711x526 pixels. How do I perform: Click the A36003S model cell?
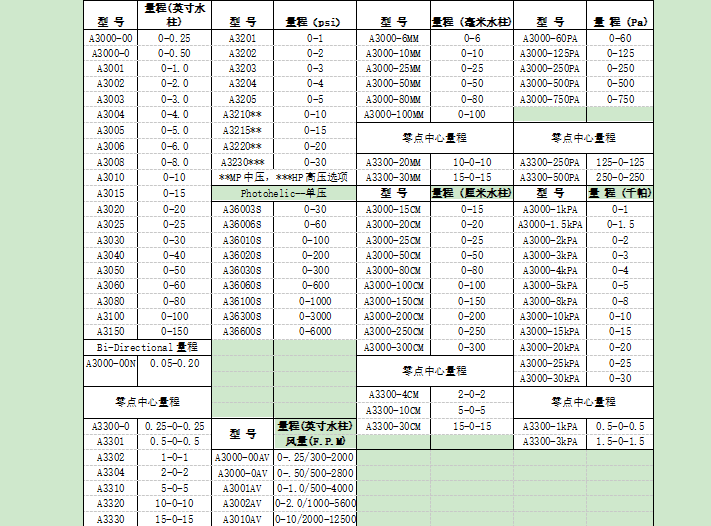242,208
